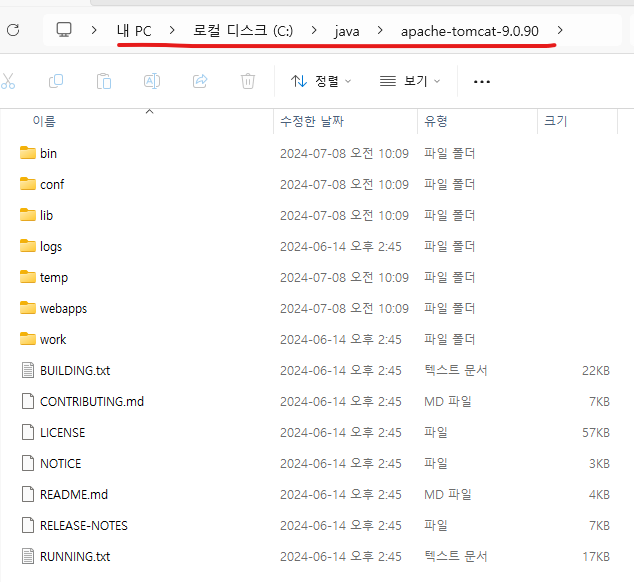Sort by the 크기 column header
This screenshot has height=582, width=634.
click(x=556, y=121)
